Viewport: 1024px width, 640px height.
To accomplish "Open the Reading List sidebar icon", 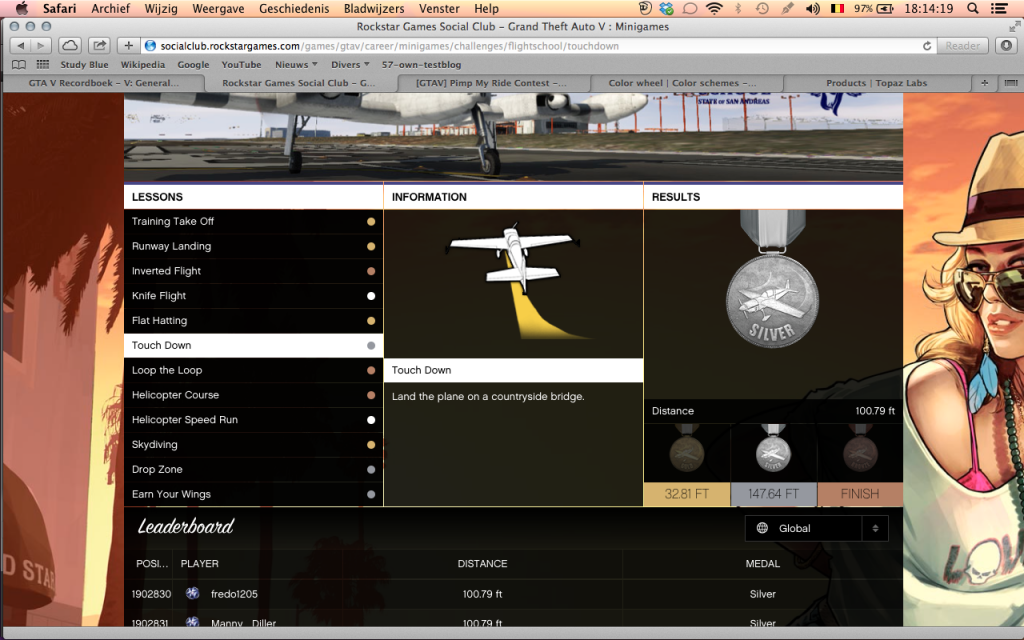I will pyautogui.click(x=19, y=65).
